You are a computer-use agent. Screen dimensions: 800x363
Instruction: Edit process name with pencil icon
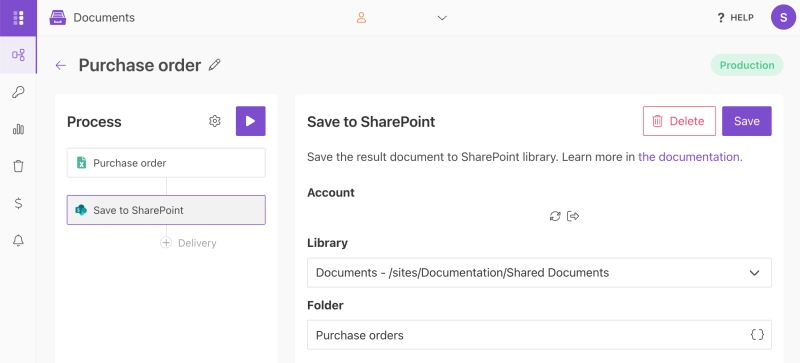tap(215, 65)
